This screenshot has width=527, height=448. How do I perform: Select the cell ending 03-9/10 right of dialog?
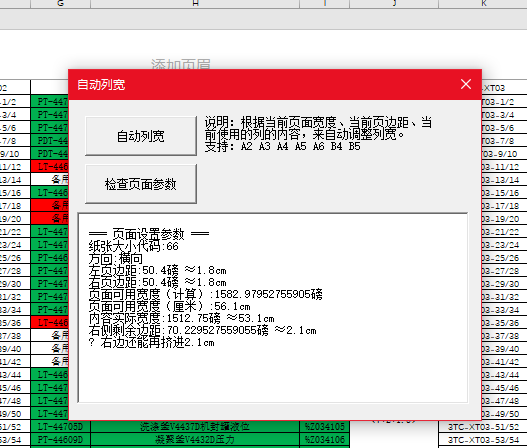pos(504,154)
